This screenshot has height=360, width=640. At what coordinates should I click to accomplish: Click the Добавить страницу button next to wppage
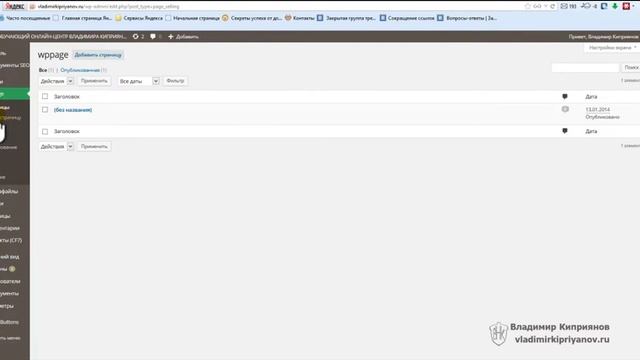tap(98, 55)
